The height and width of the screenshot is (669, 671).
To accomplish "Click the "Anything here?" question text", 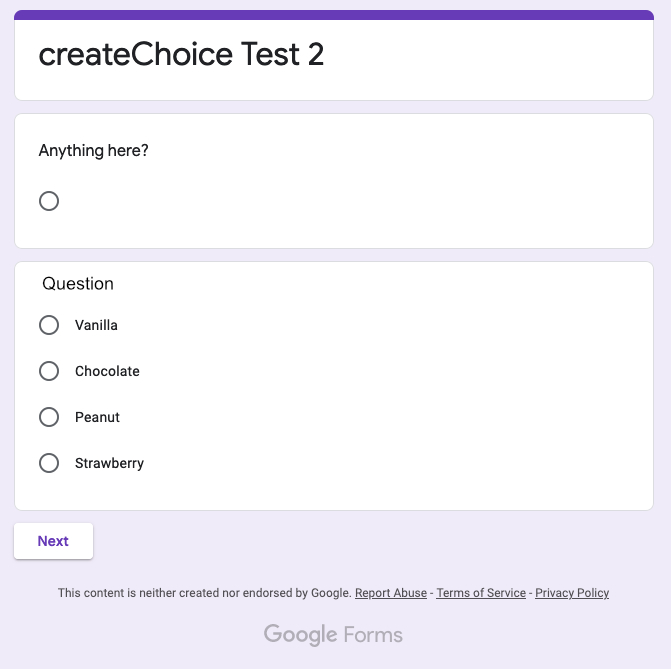I will tap(93, 151).
